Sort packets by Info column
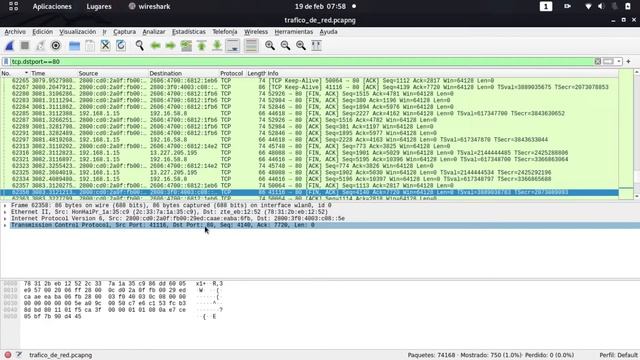The height and width of the screenshot is (360, 640). click(x=442, y=73)
